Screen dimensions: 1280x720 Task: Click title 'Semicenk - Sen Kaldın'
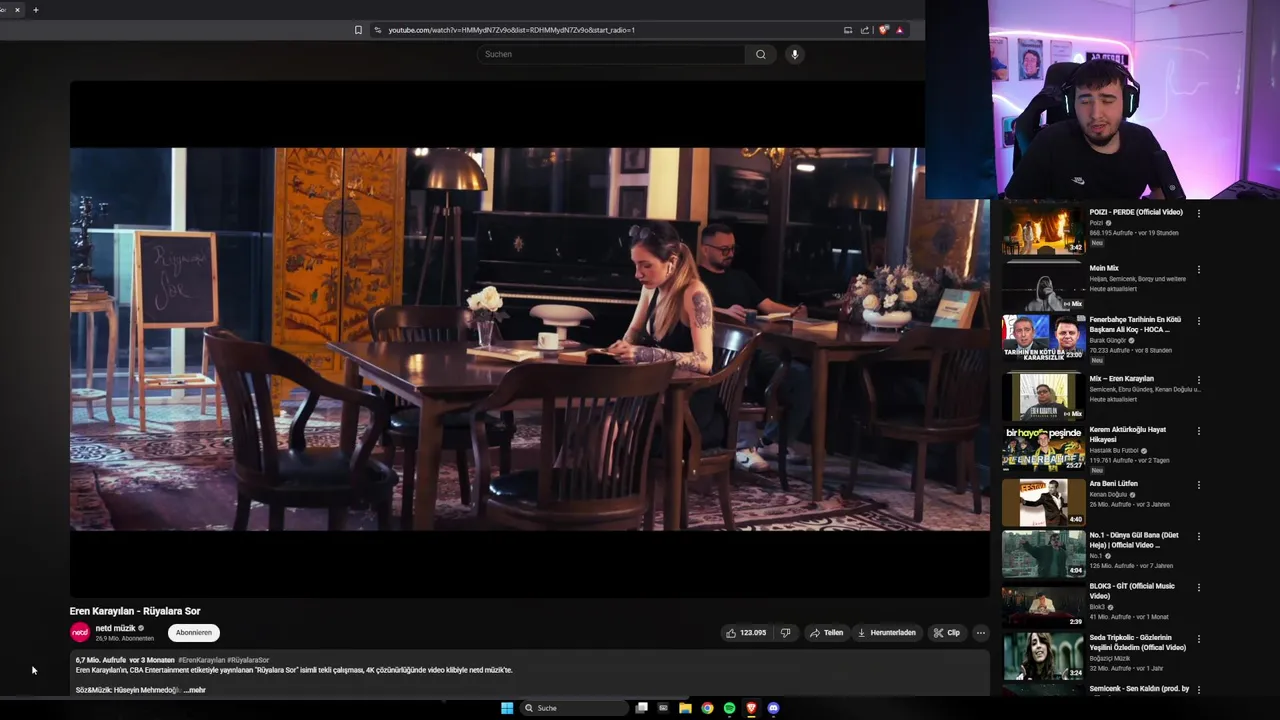pos(1139,689)
